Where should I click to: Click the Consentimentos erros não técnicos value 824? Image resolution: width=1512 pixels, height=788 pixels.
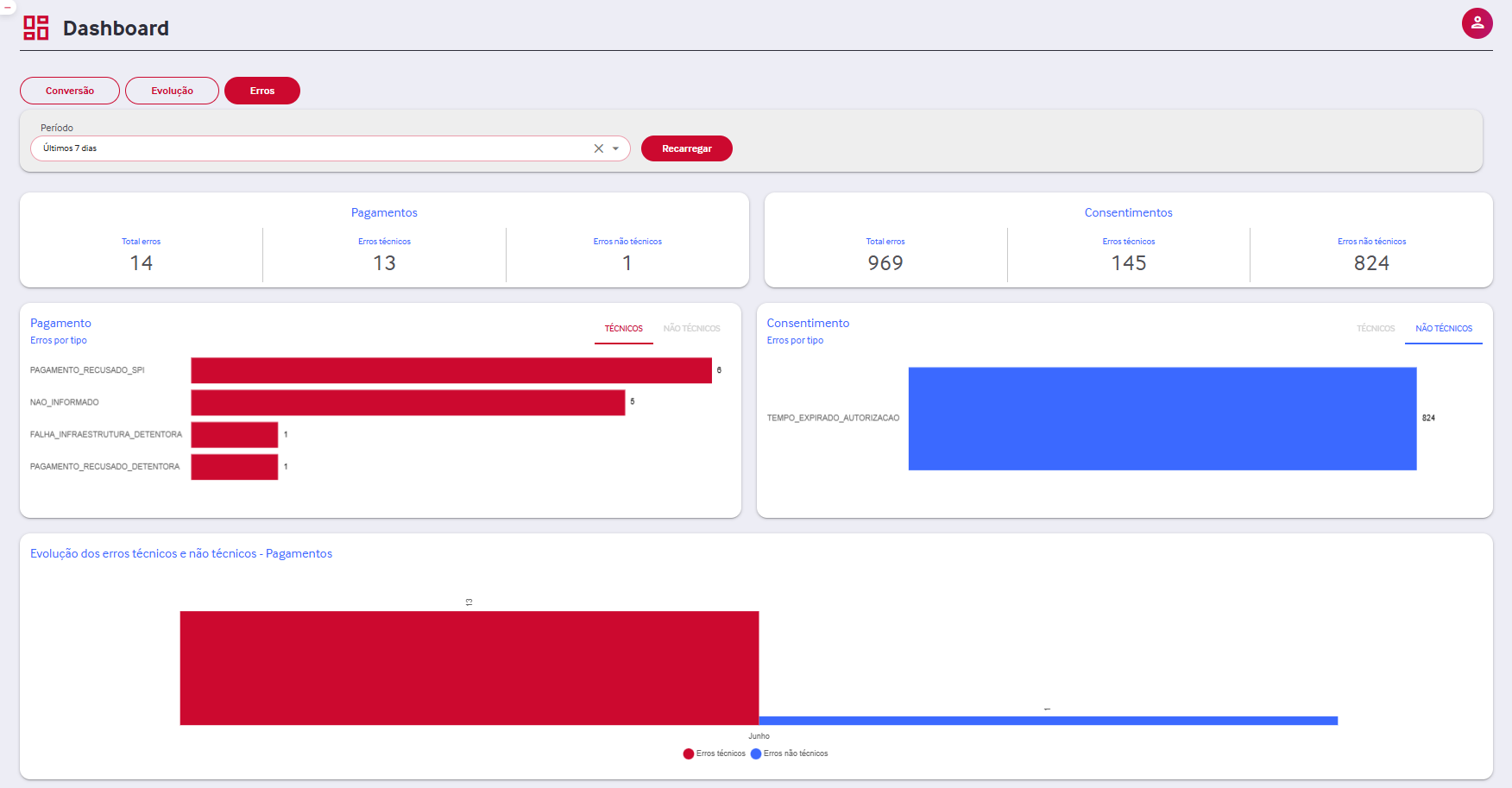(1371, 263)
